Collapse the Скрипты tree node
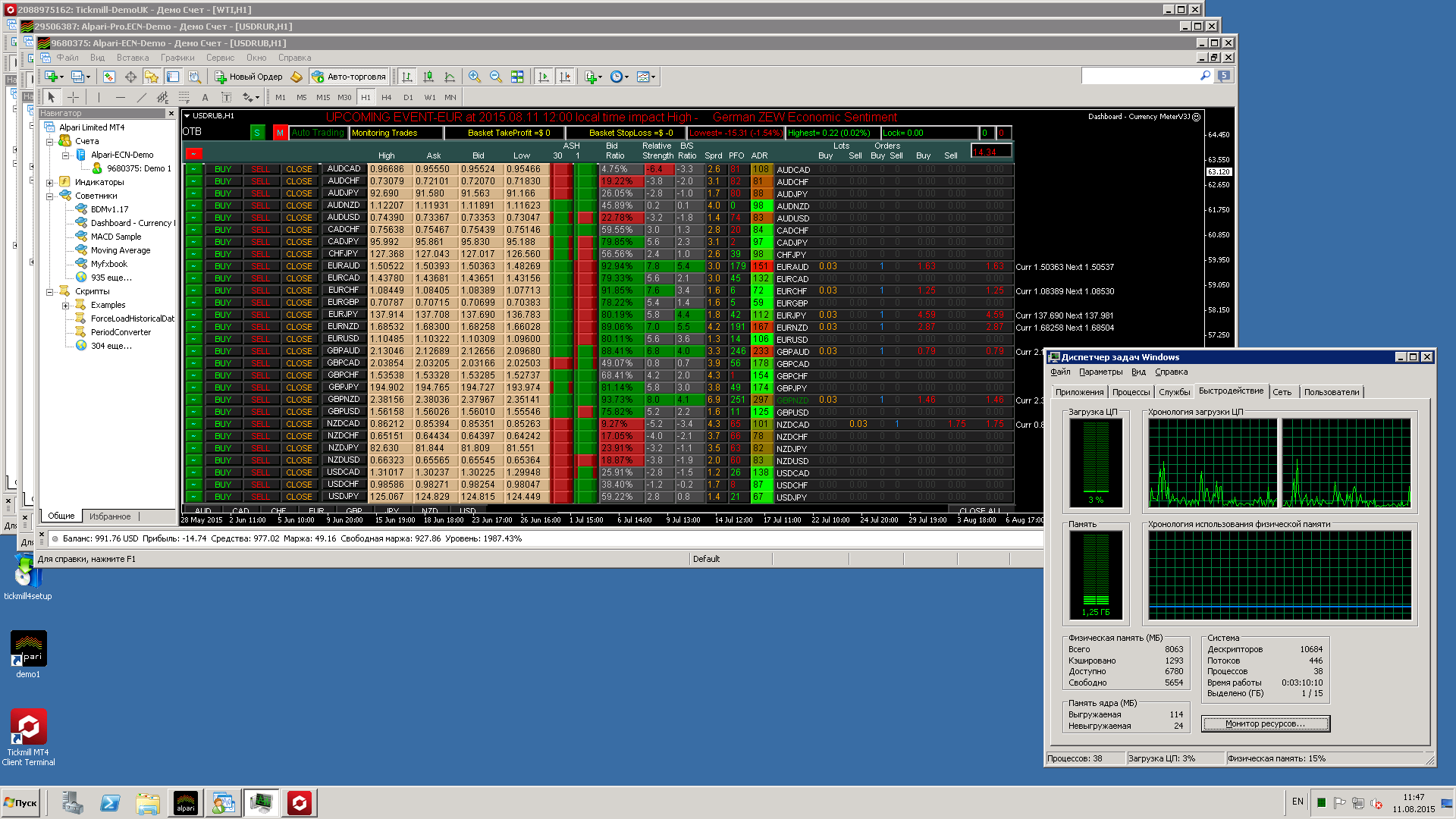The height and width of the screenshot is (819, 1456). point(50,291)
